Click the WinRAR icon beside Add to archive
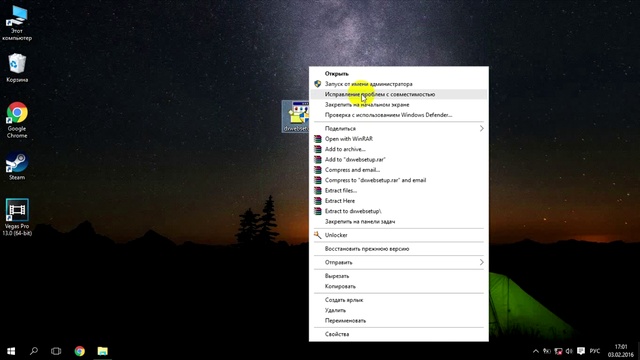 (x=318, y=149)
